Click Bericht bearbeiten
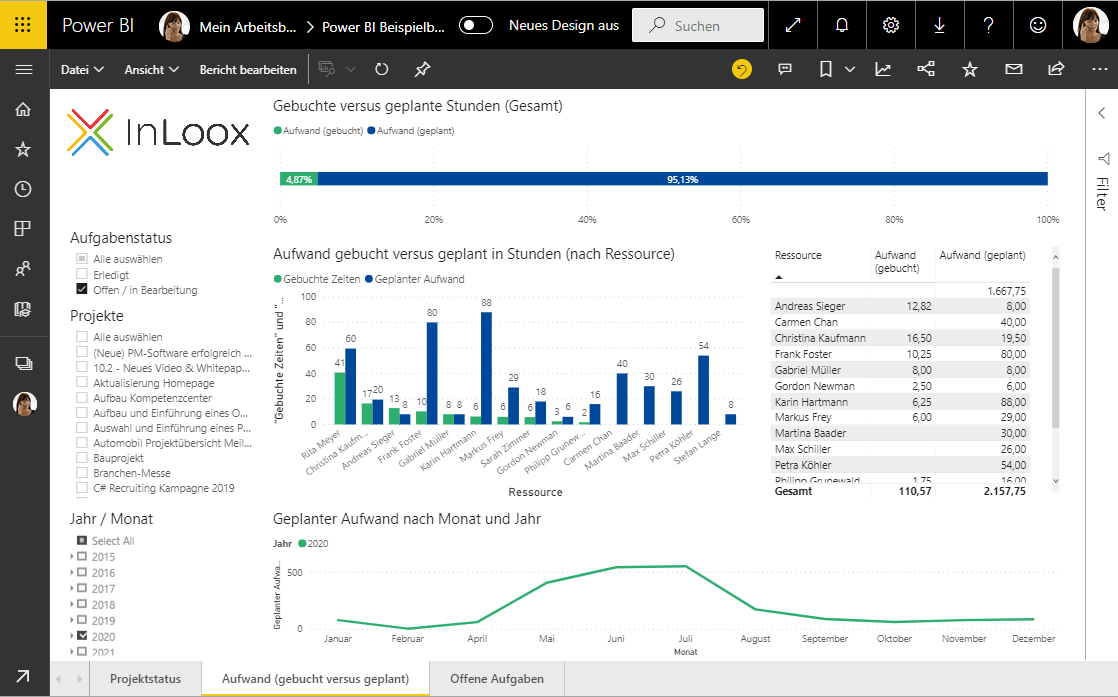Screen dimensions: 1118x697 click(x=248, y=69)
